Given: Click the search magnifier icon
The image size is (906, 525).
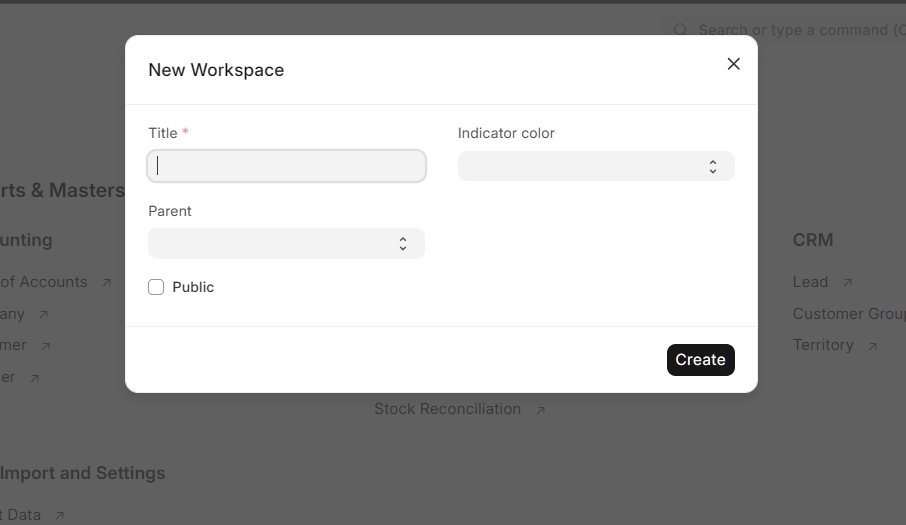Looking at the screenshot, I should click(x=680, y=30).
